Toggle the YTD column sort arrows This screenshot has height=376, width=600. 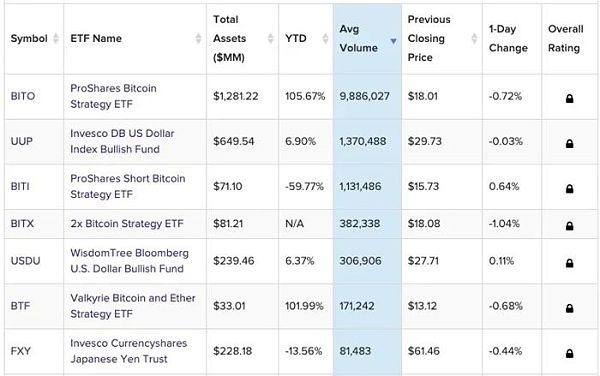point(325,38)
